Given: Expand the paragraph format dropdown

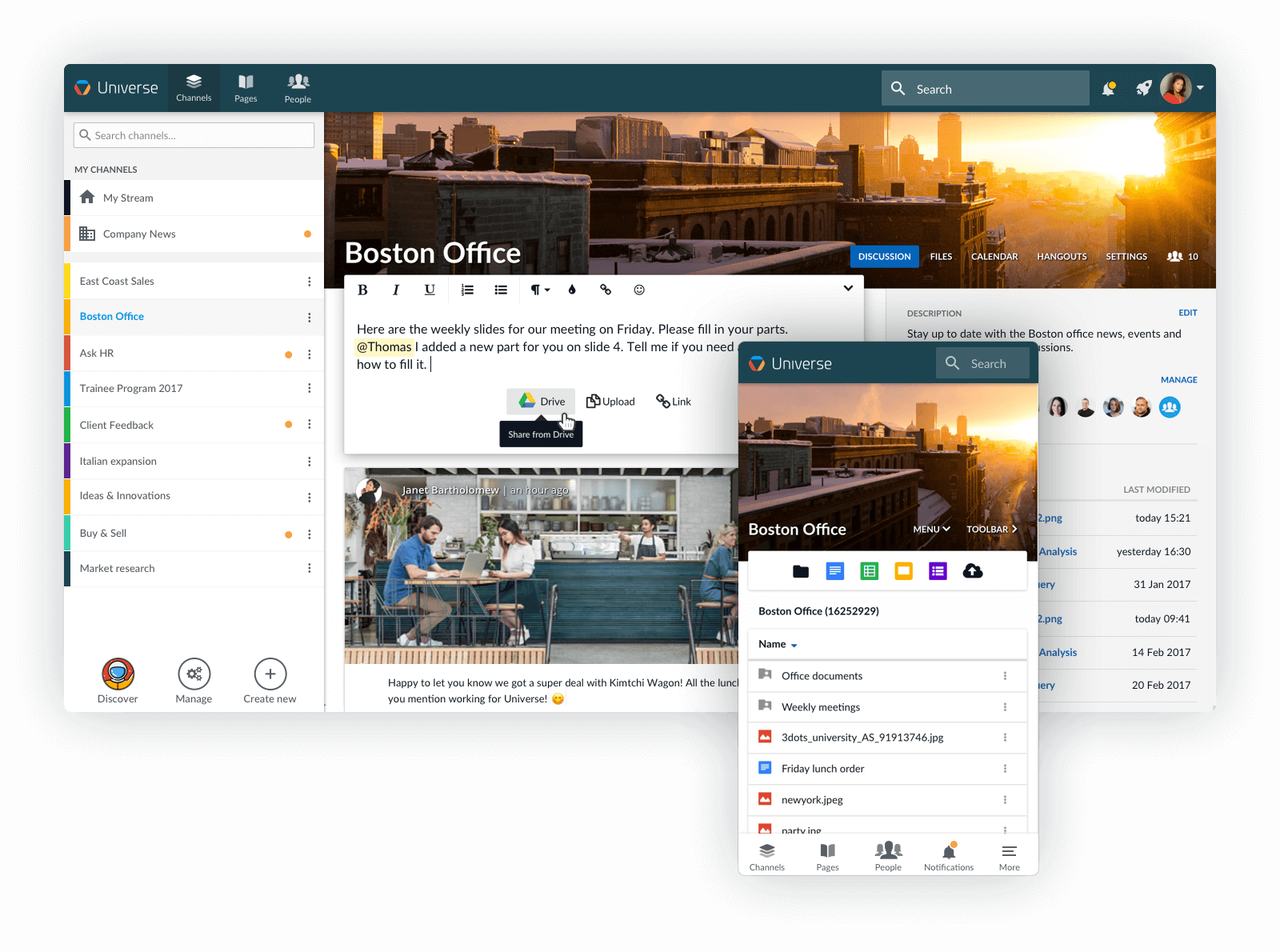Looking at the screenshot, I should tap(540, 290).
